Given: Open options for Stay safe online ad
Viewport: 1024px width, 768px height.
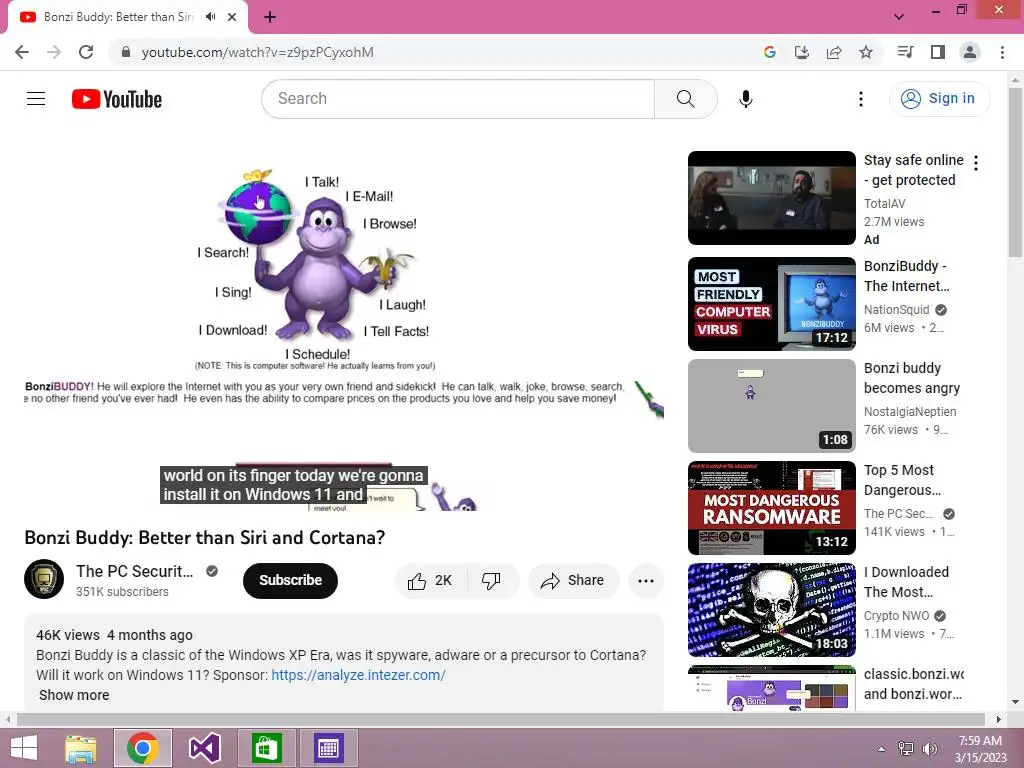Looking at the screenshot, I should pos(976,163).
